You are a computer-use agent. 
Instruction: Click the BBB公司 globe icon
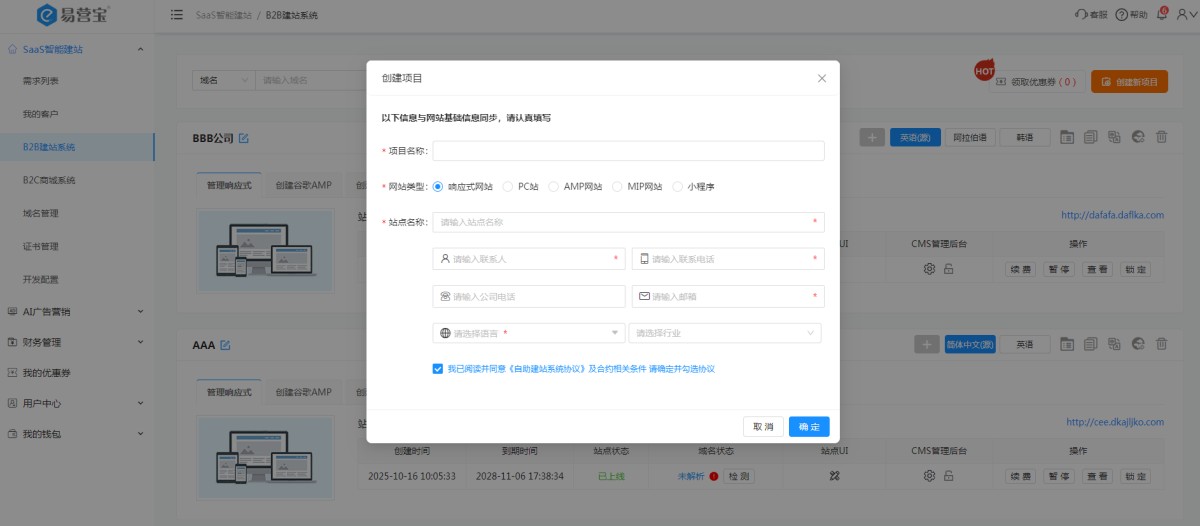[1137, 137]
